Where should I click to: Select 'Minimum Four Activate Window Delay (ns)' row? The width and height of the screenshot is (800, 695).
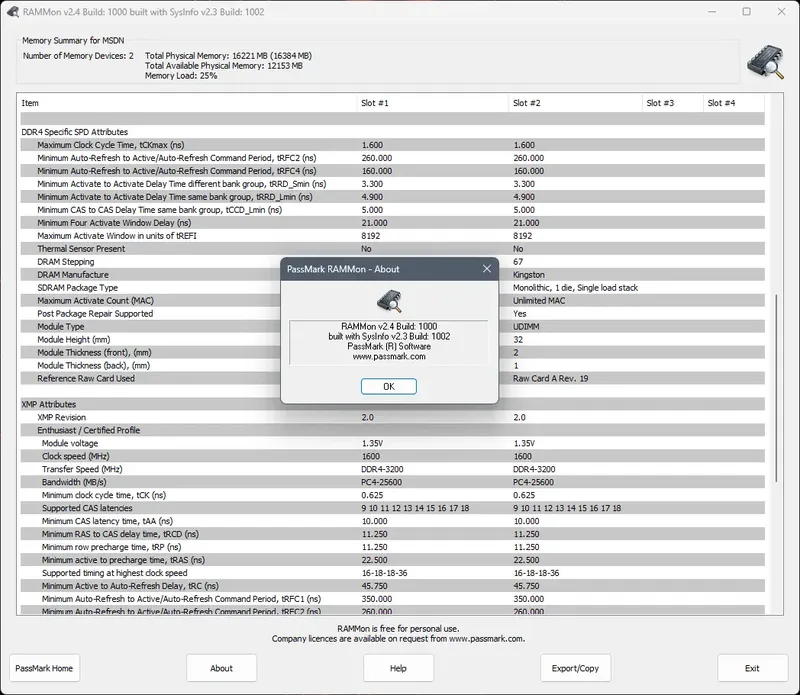click(x=392, y=223)
